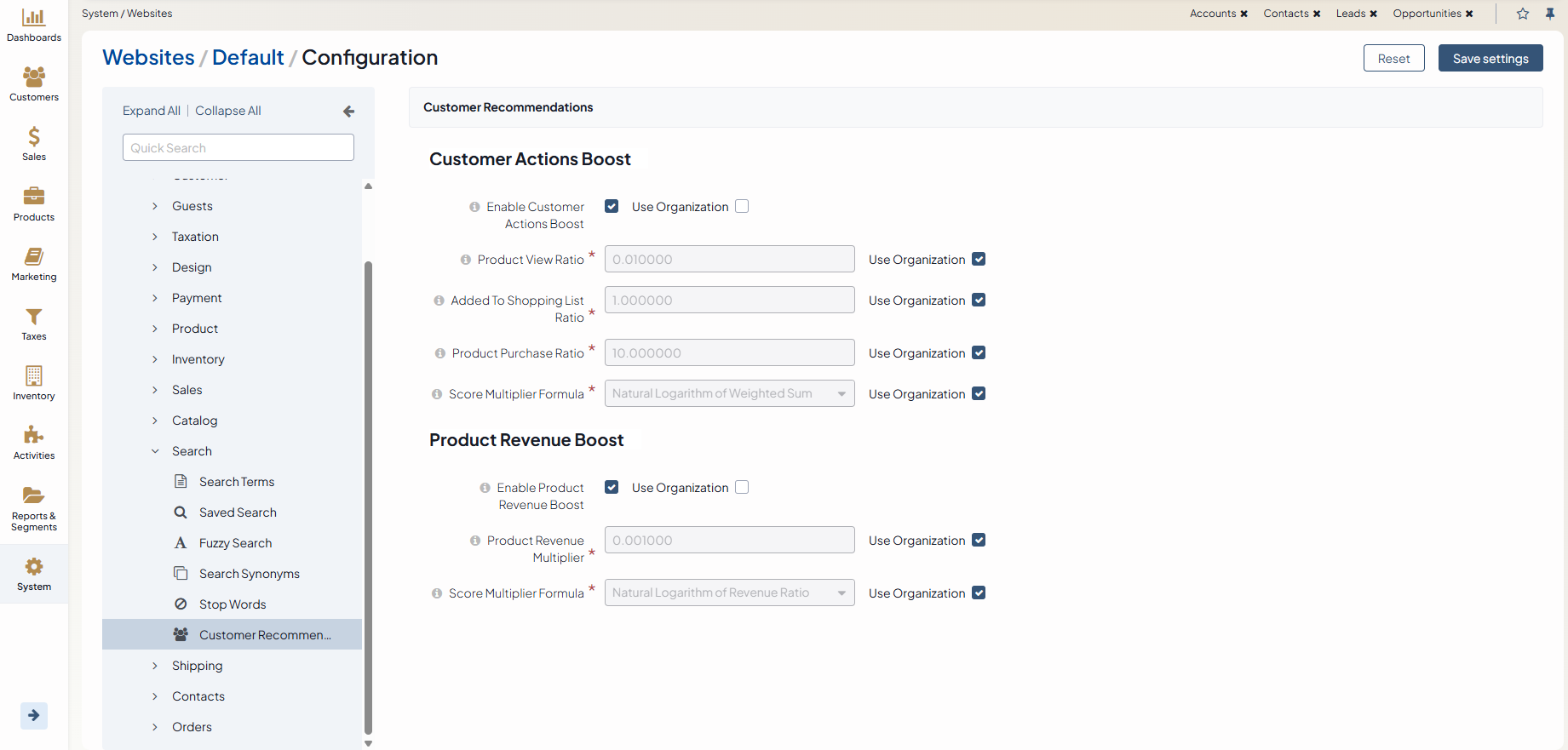Open the Activities puzzle icon

tap(33, 435)
